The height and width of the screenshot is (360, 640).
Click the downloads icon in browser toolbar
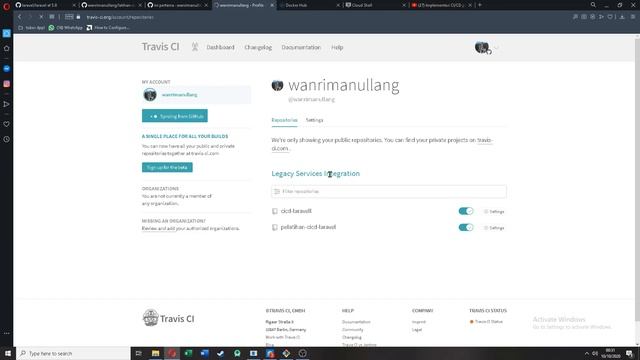click(622, 17)
